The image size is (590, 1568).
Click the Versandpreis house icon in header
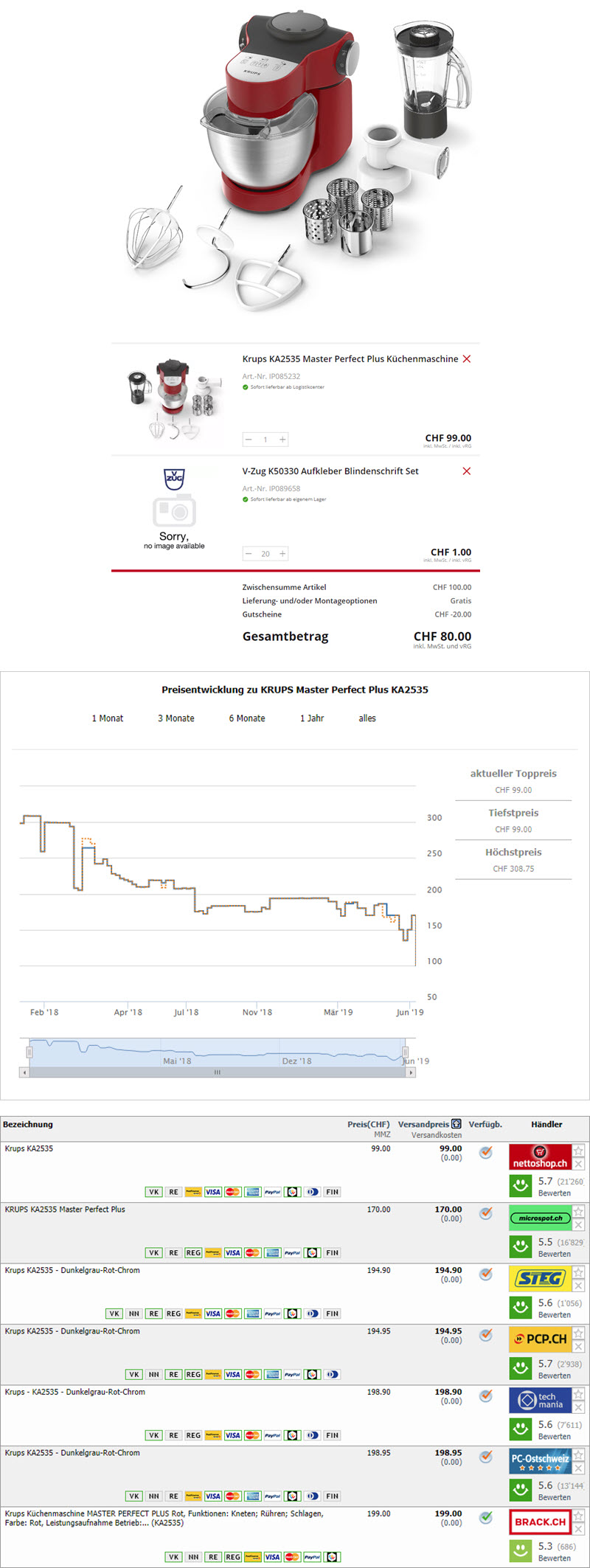click(x=457, y=1124)
